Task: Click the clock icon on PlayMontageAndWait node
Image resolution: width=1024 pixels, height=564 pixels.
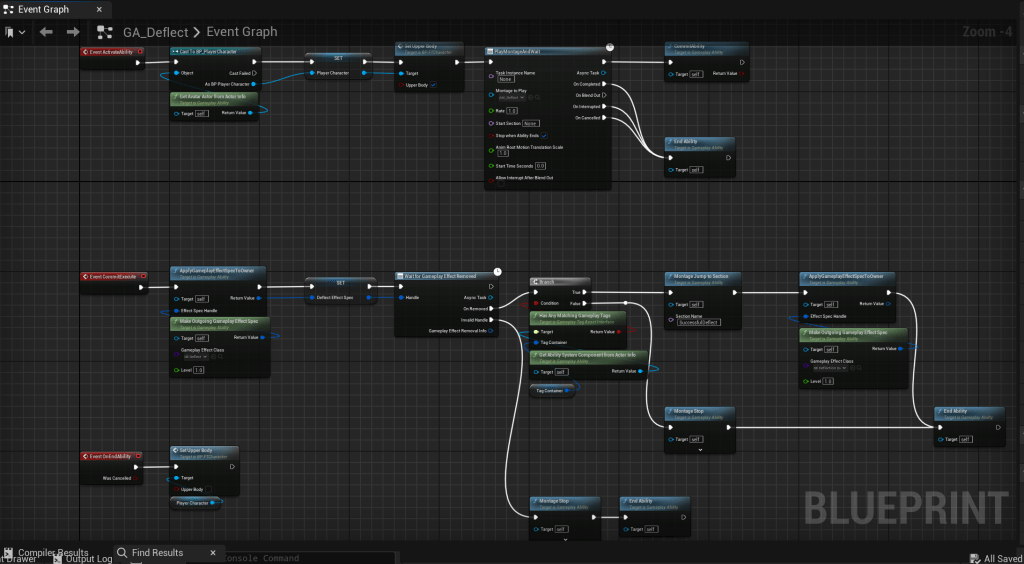Action: point(609,46)
